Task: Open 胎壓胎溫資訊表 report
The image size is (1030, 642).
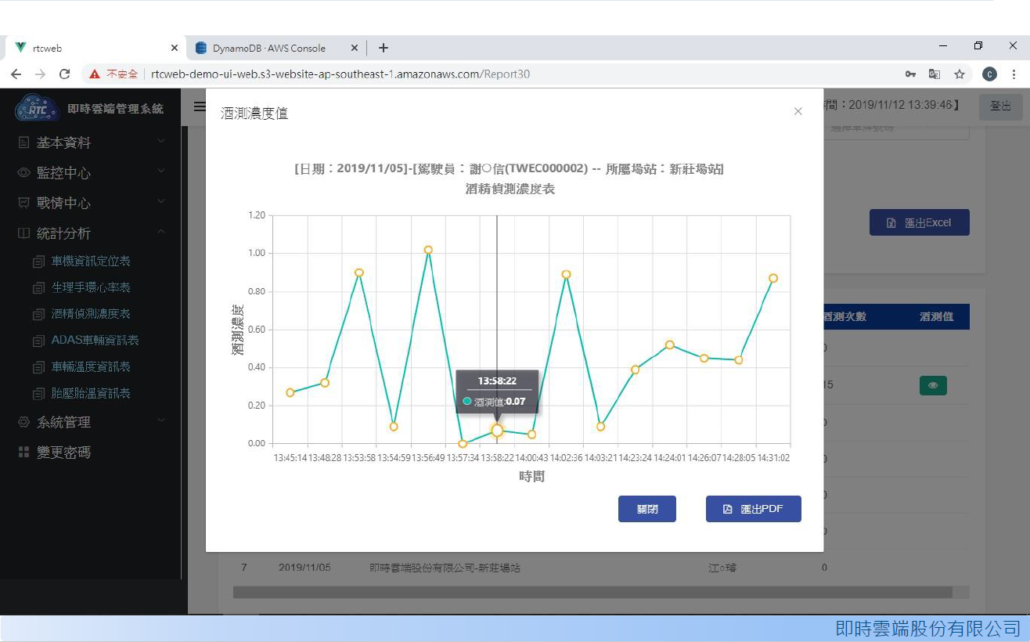Action: click(x=91, y=393)
